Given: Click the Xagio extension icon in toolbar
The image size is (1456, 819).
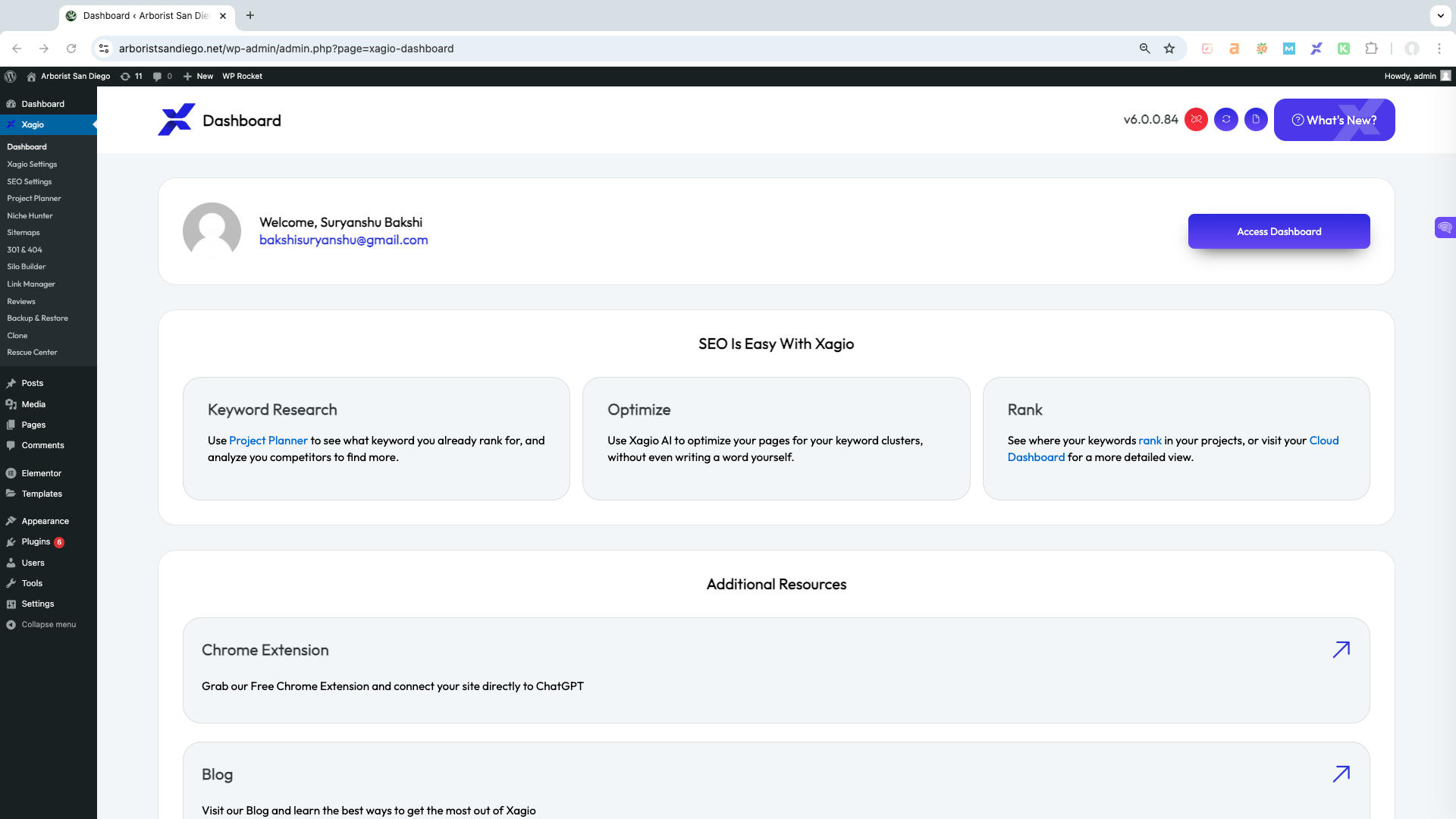Looking at the screenshot, I should coord(1316,49).
